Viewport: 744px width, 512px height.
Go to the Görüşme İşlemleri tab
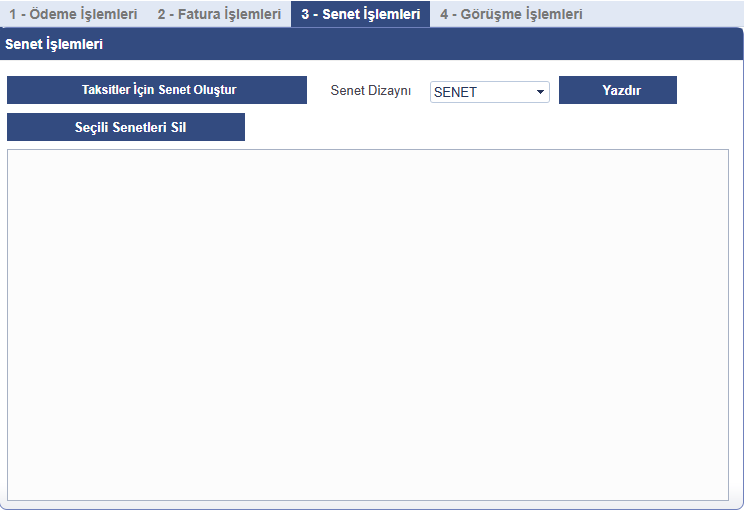click(511, 14)
